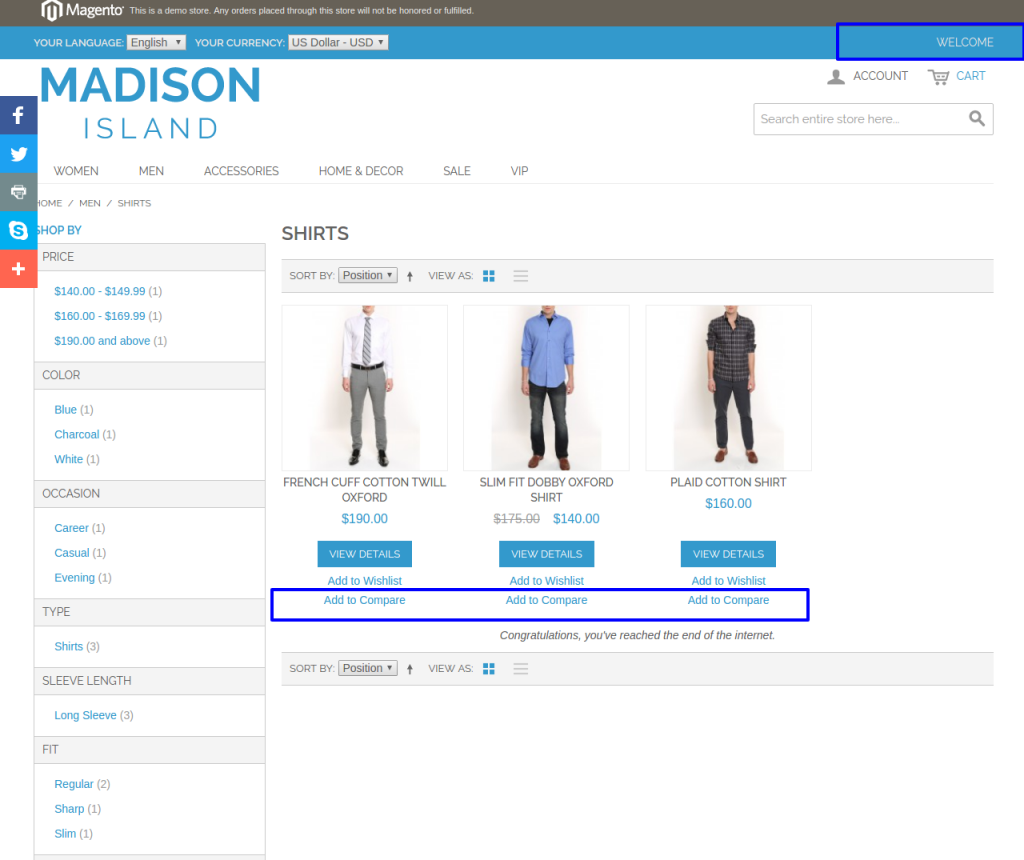Add Slim Fit Dobby Oxford to compare
1024x860 pixels.
(x=547, y=600)
